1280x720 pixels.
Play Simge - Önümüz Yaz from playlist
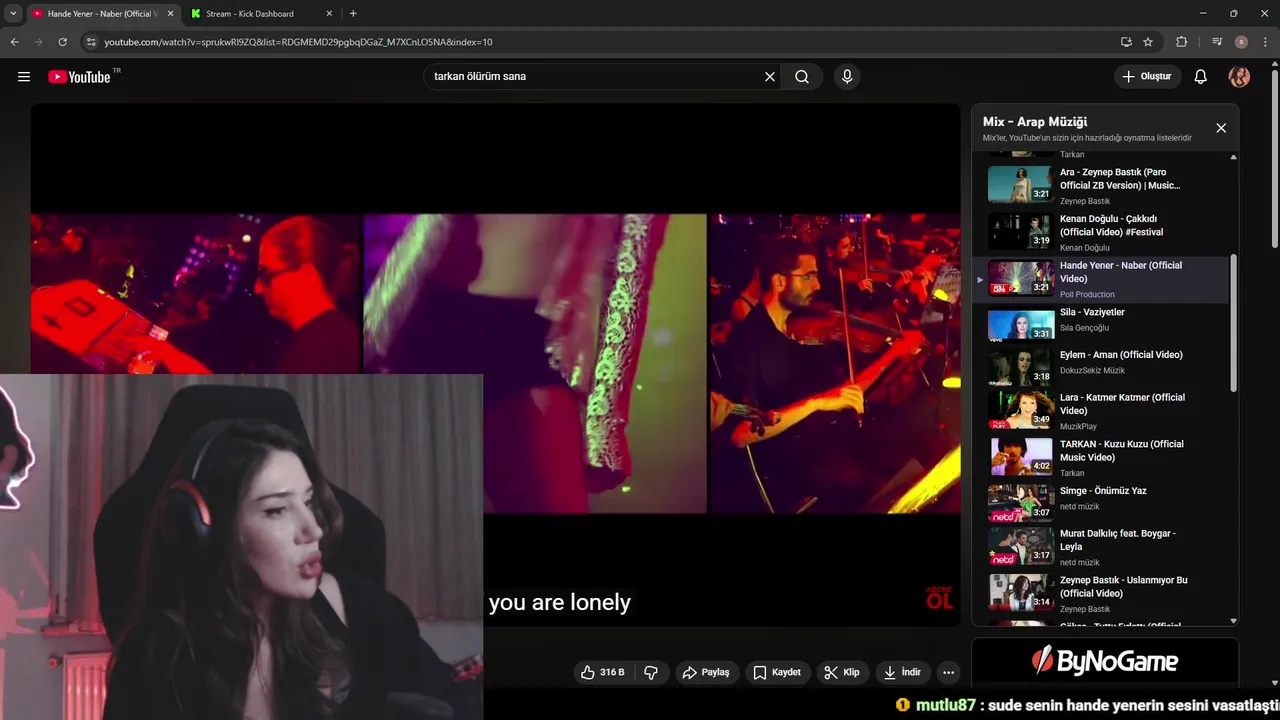[1100, 504]
